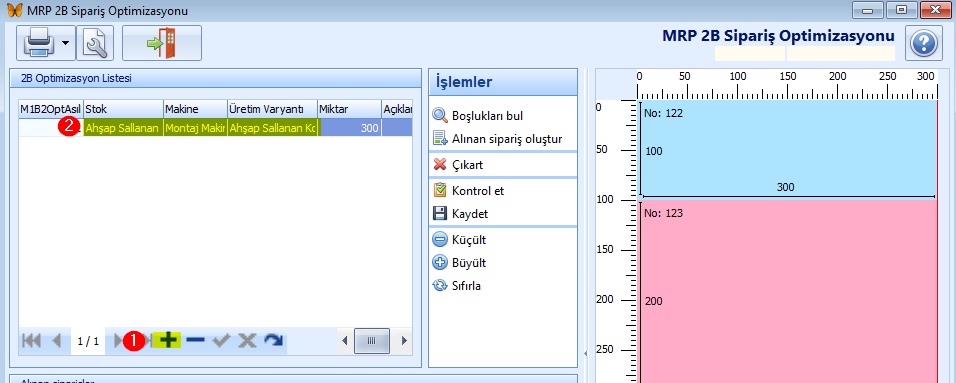The height and width of the screenshot is (383, 956).
Task: Click the Açıklama column header
Action: [x=398, y=109]
